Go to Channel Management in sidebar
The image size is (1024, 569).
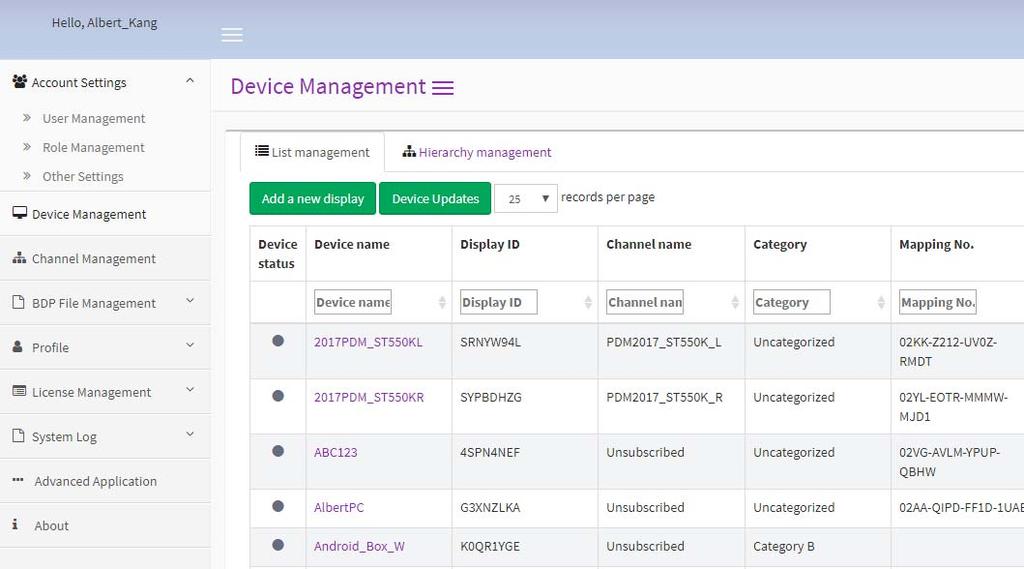(105, 259)
